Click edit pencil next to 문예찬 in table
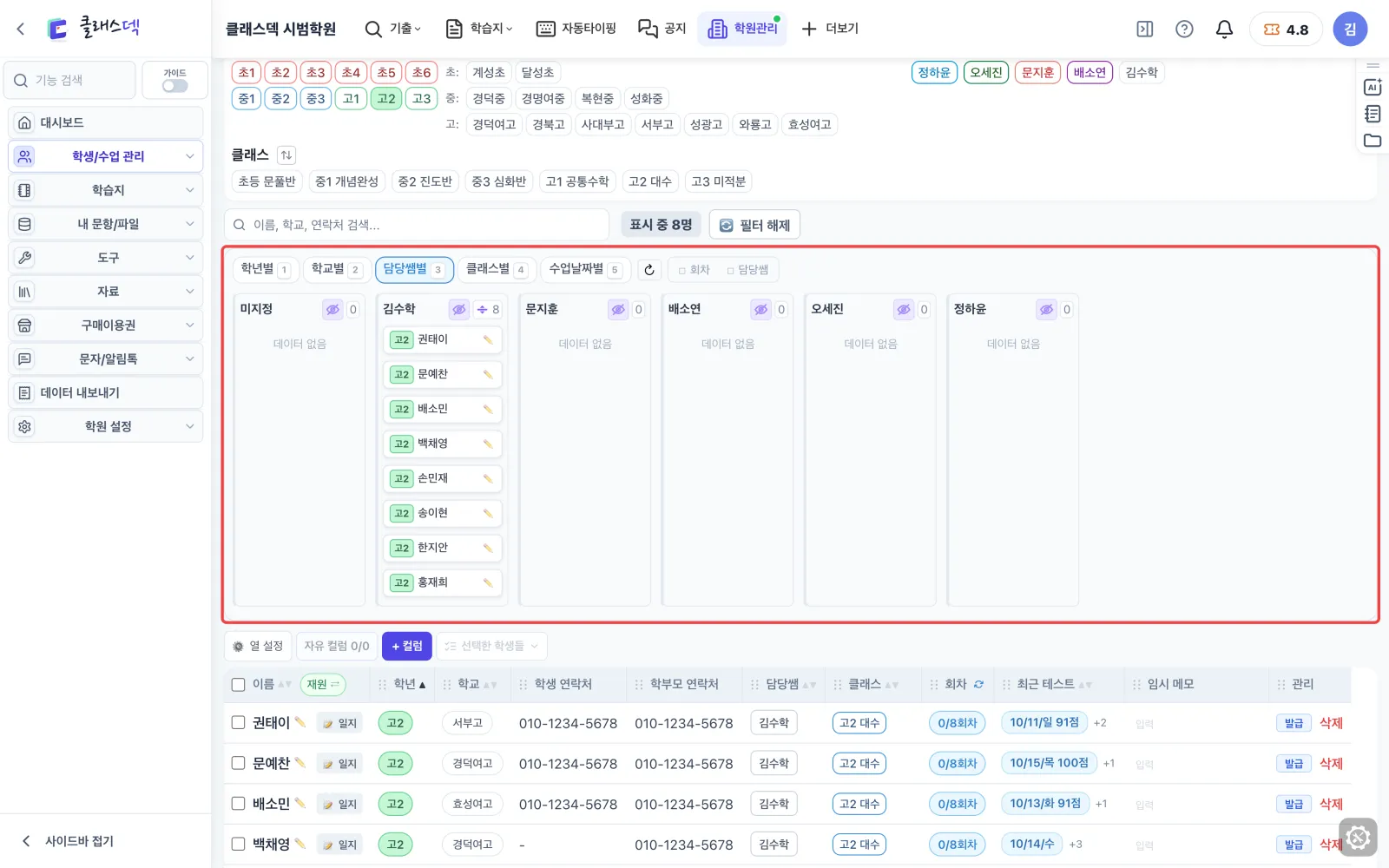The image size is (1389, 868). (300, 763)
